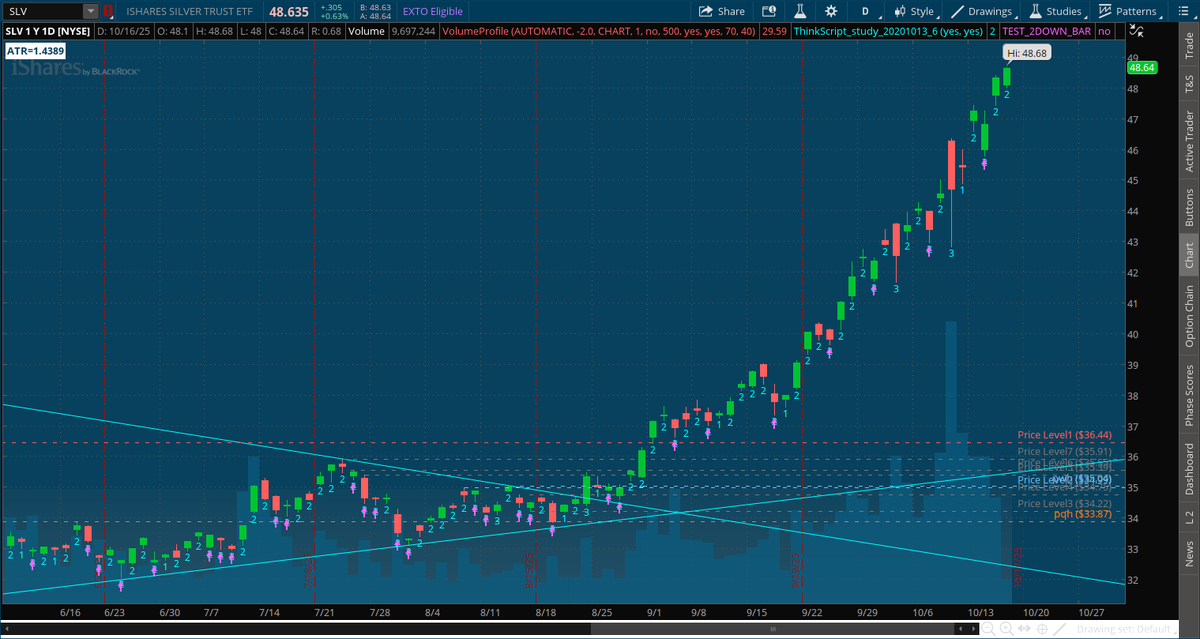Click the ThinkScript_study_20201013_6 study label
Screen dimensions: 1200x639
pyautogui.click(x=887, y=32)
